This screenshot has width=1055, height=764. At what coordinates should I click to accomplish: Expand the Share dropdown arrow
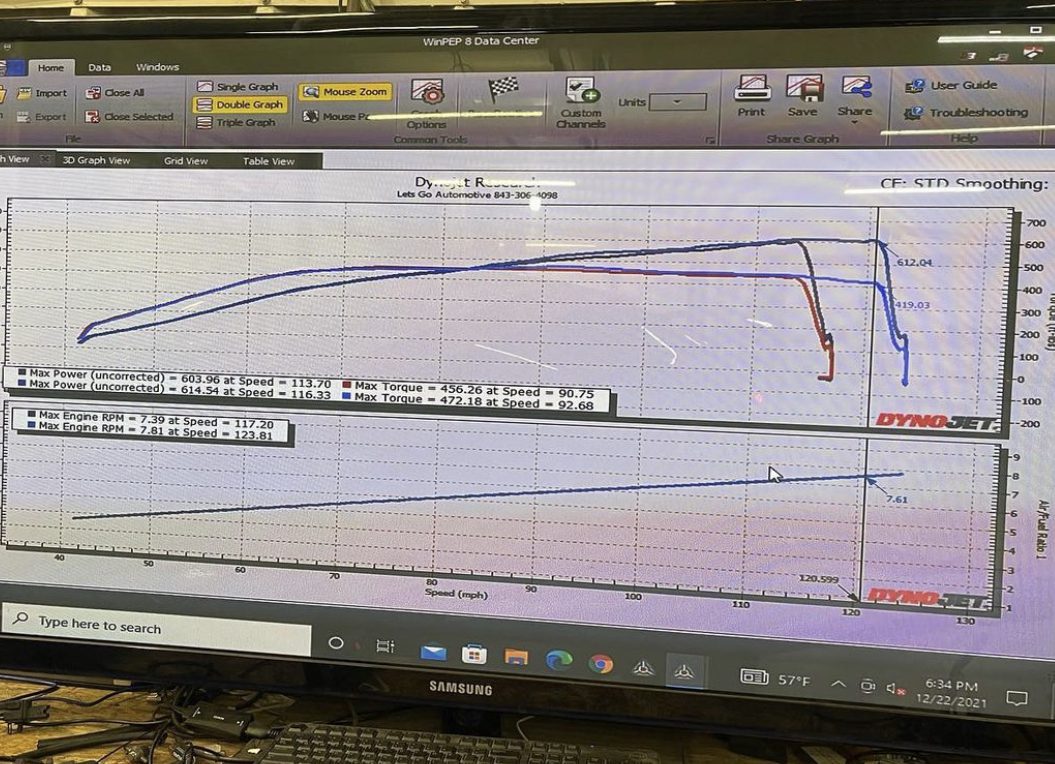(x=854, y=123)
